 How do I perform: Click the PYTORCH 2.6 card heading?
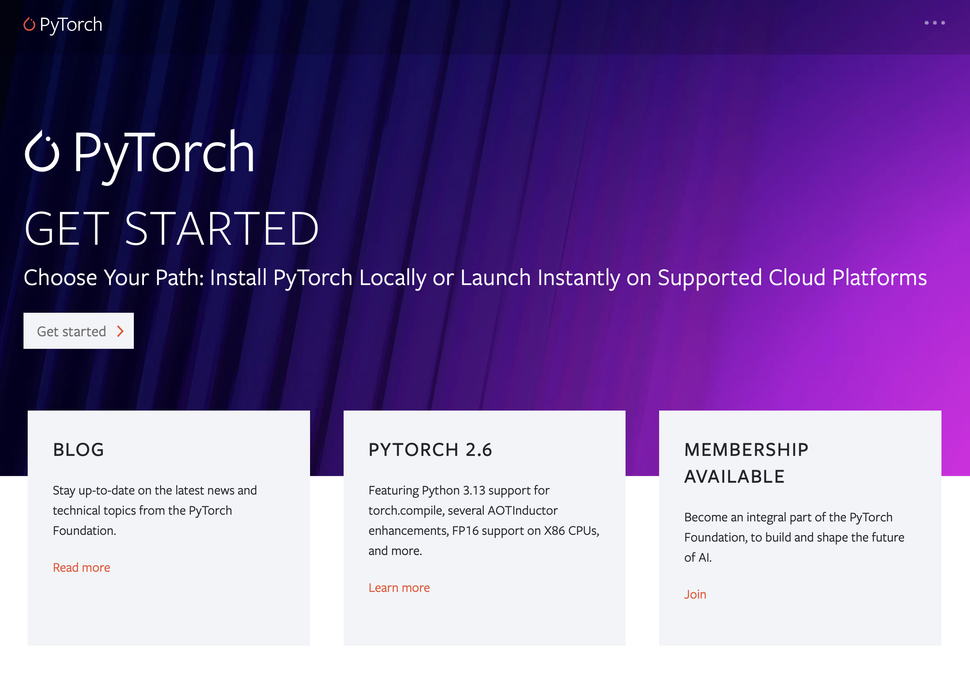(x=431, y=450)
